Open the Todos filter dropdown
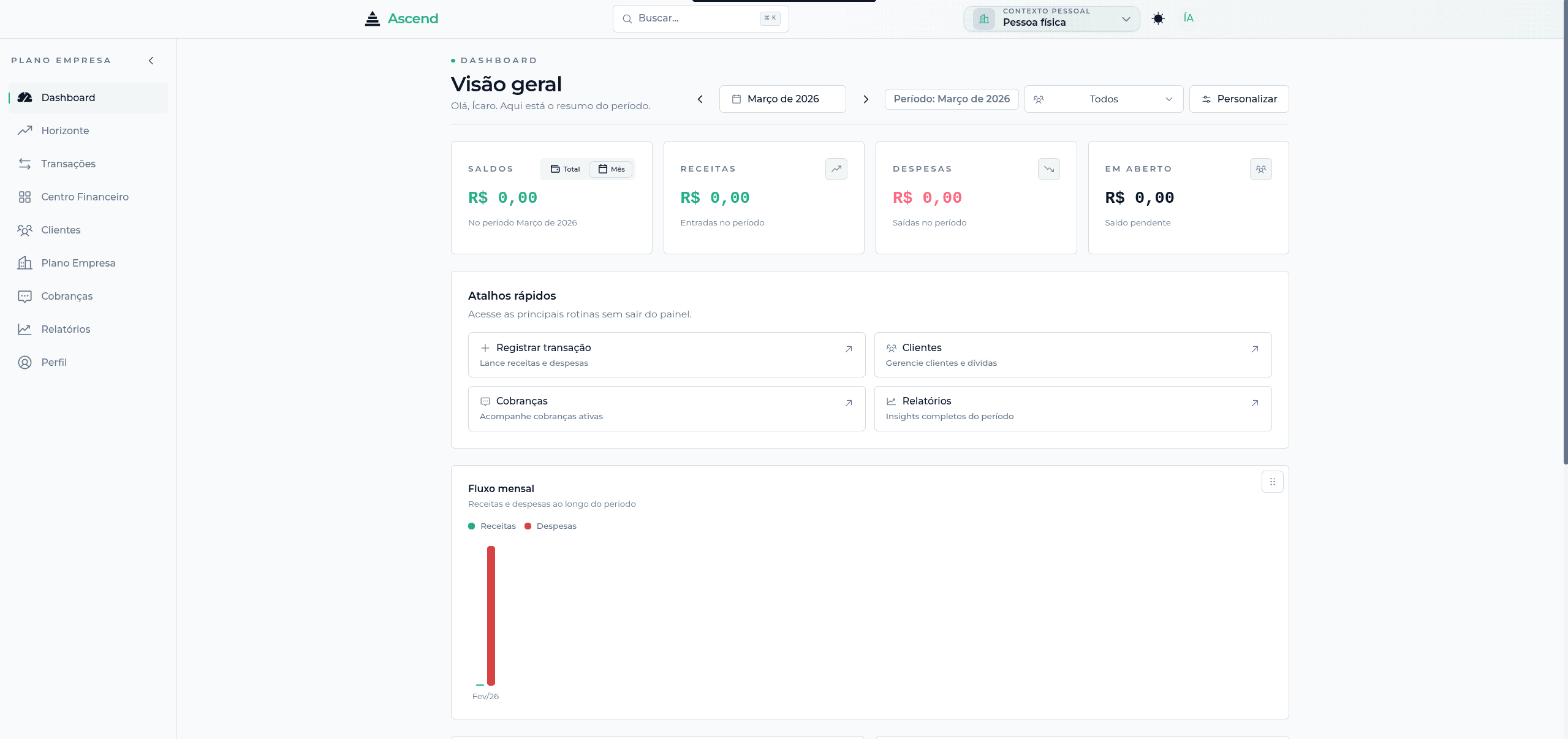This screenshot has height=739, width=1568. [x=1104, y=99]
